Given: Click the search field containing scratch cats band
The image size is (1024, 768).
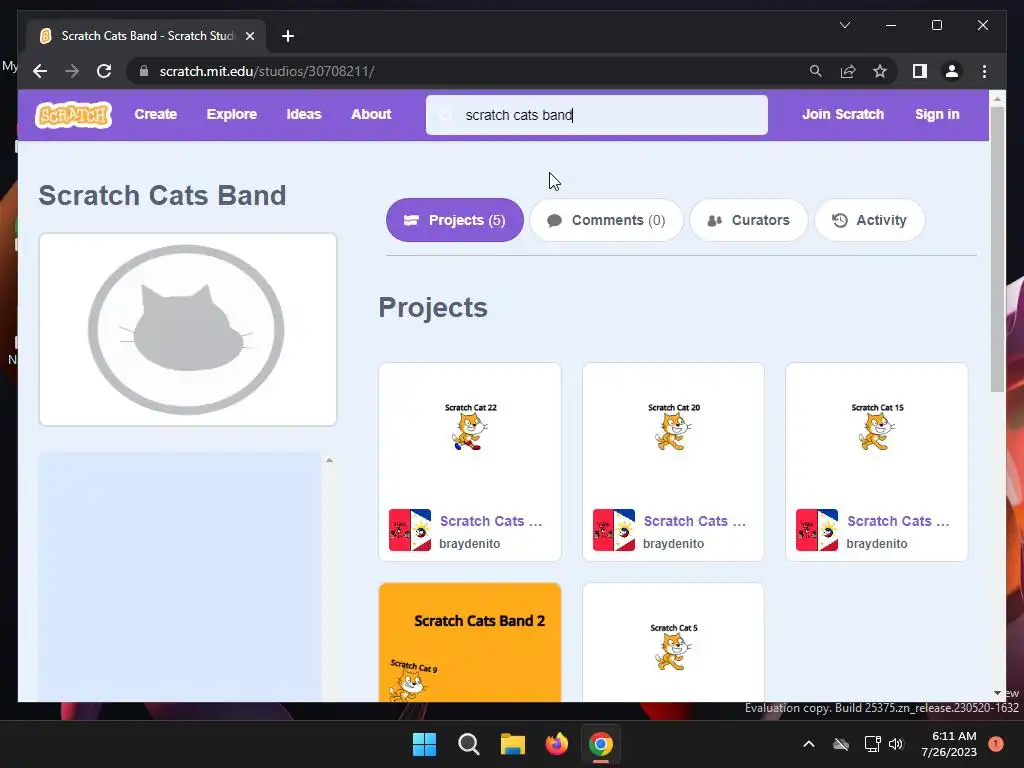Looking at the screenshot, I should click(x=596, y=115).
